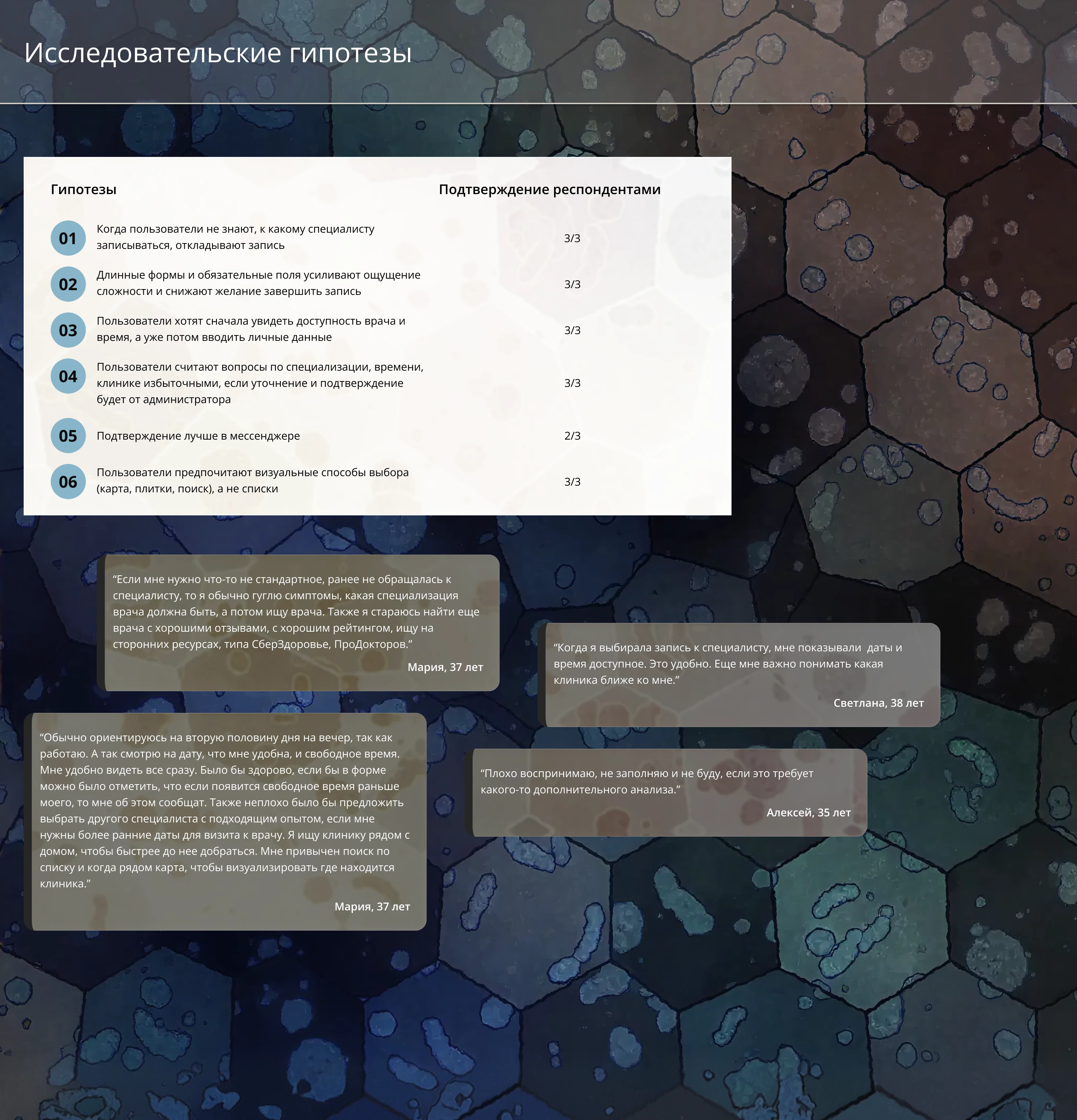Click the 3/3 score for hypothesis 01

pos(572,238)
